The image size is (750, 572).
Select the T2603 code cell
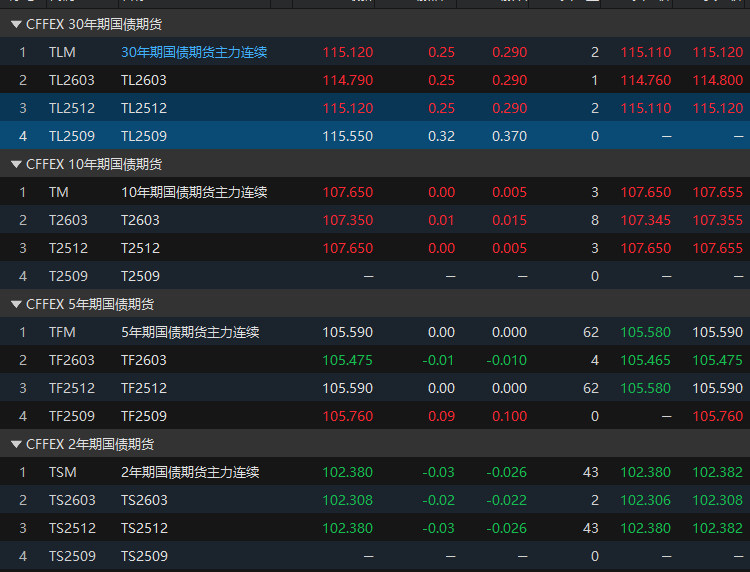tap(68, 220)
